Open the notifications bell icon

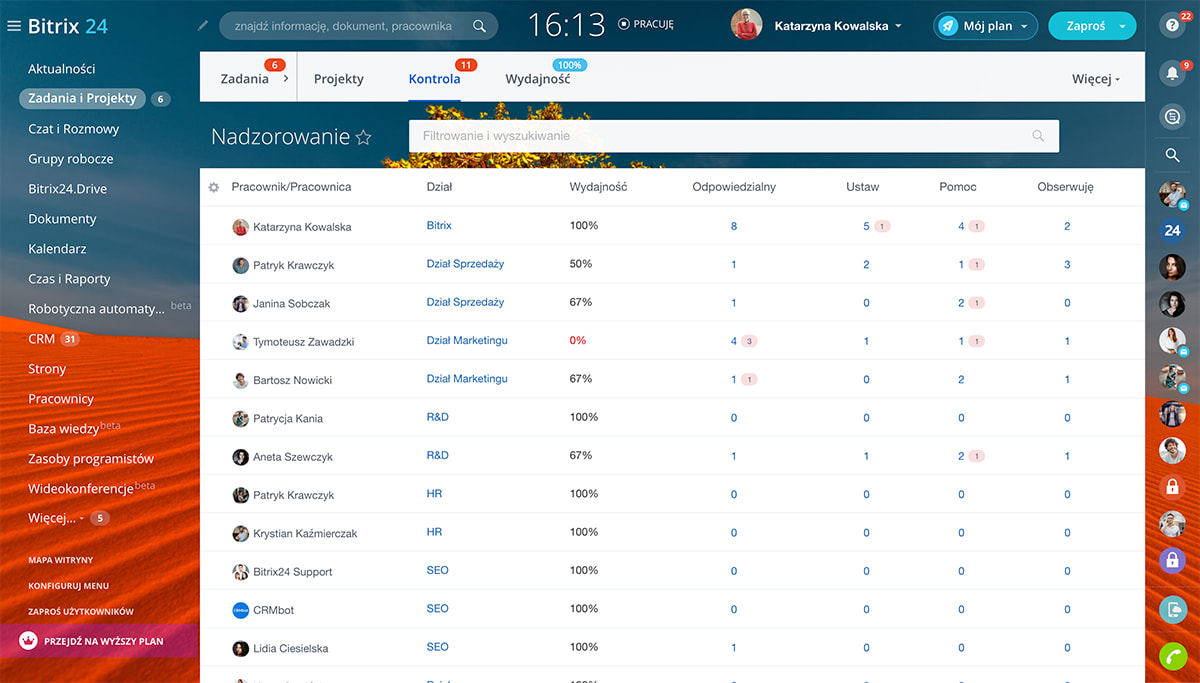1171,73
